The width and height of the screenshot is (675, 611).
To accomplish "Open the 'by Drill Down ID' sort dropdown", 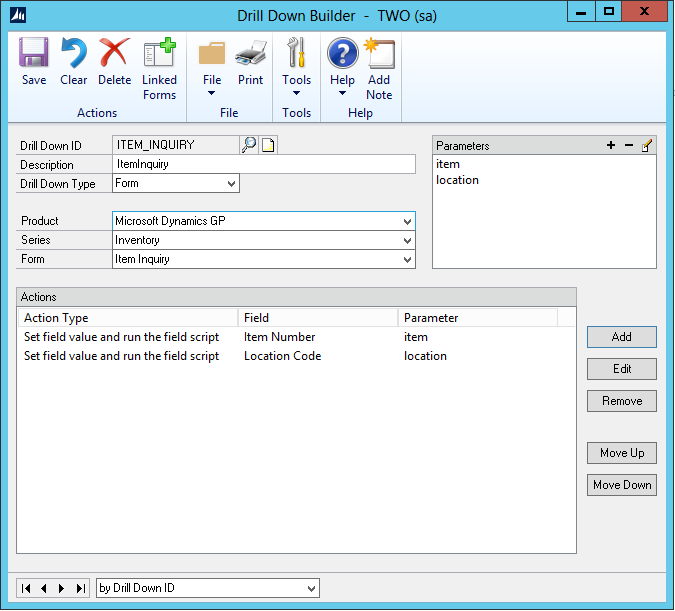I will click(x=311, y=588).
